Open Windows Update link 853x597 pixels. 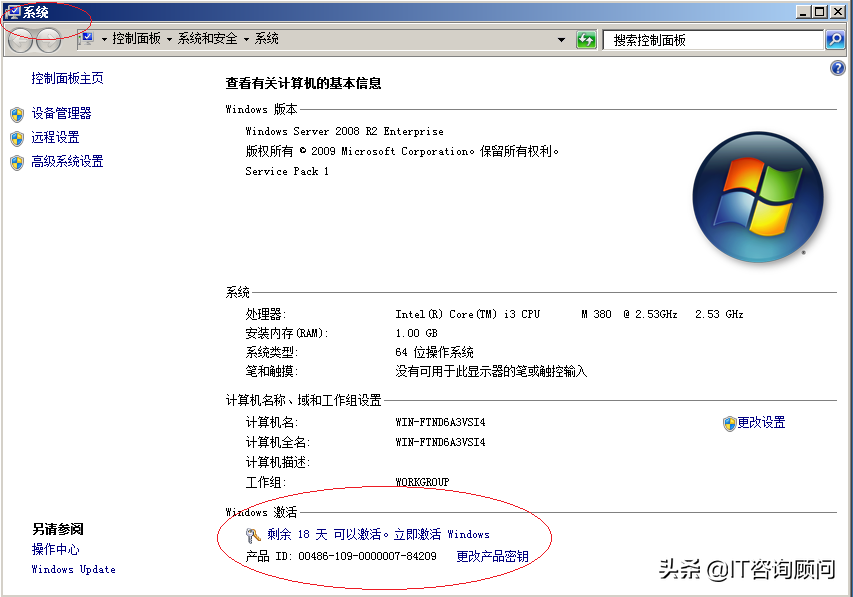[73, 569]
